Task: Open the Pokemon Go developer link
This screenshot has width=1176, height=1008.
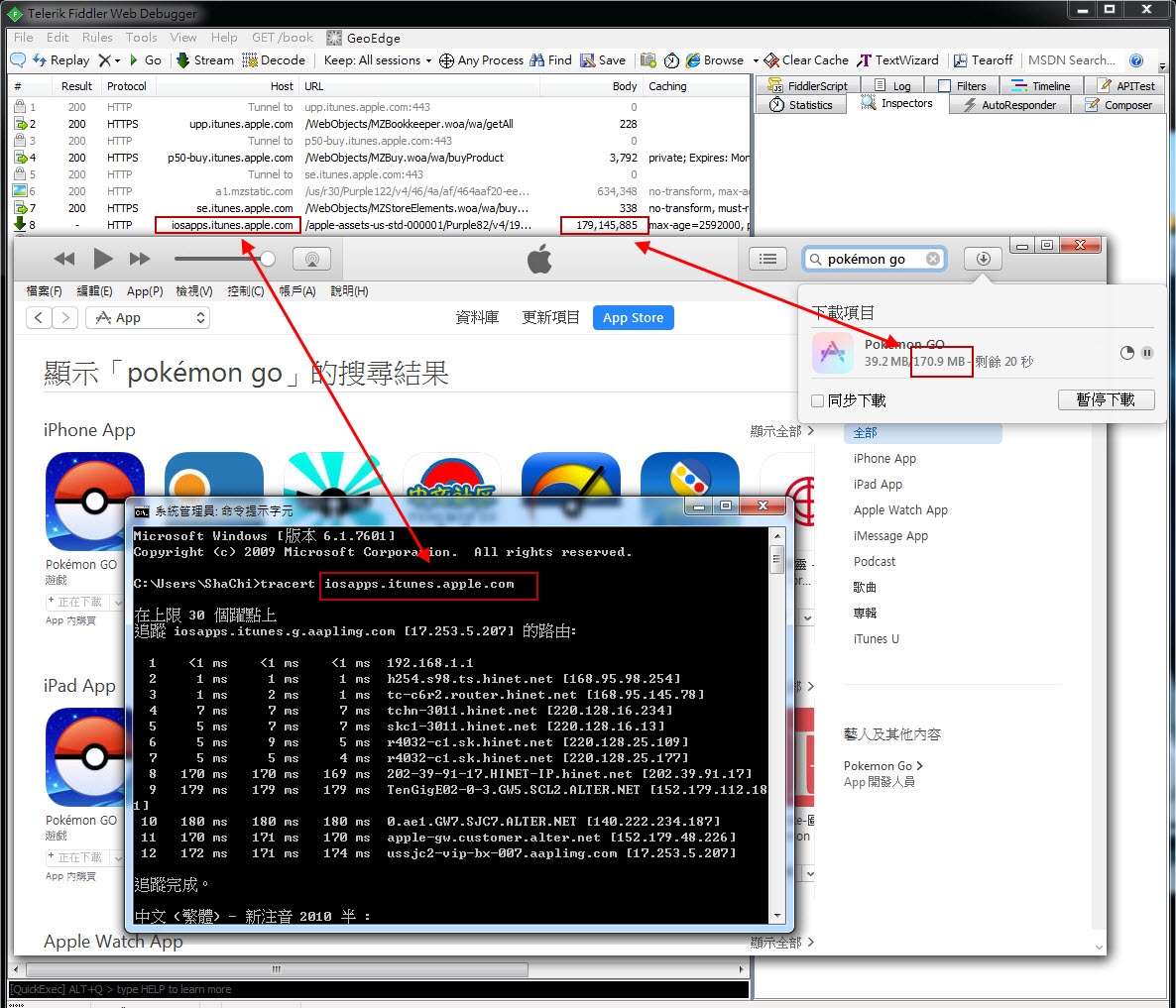Action: (x=882, y=766)
